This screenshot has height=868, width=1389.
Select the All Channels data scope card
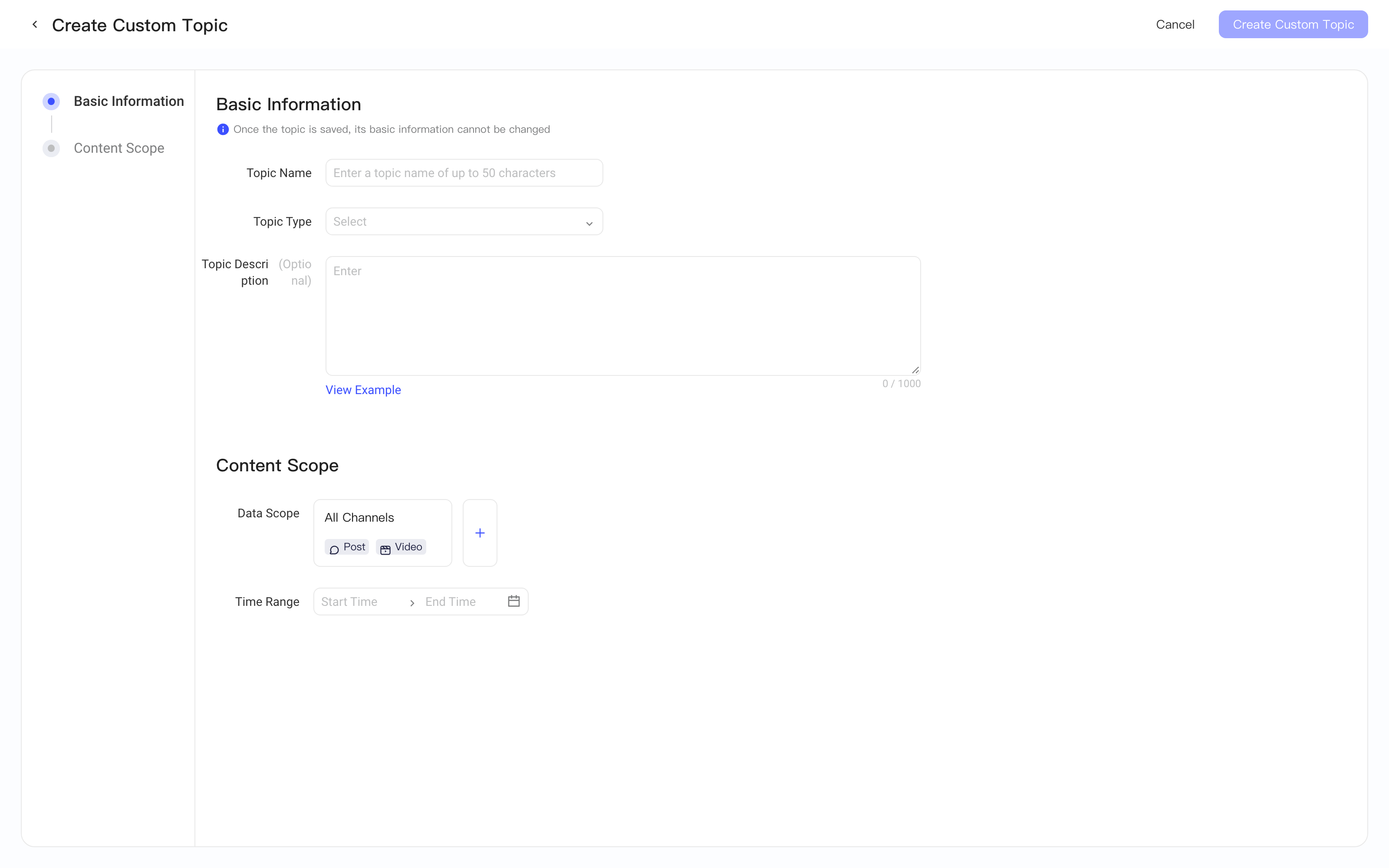coord(382,533)
